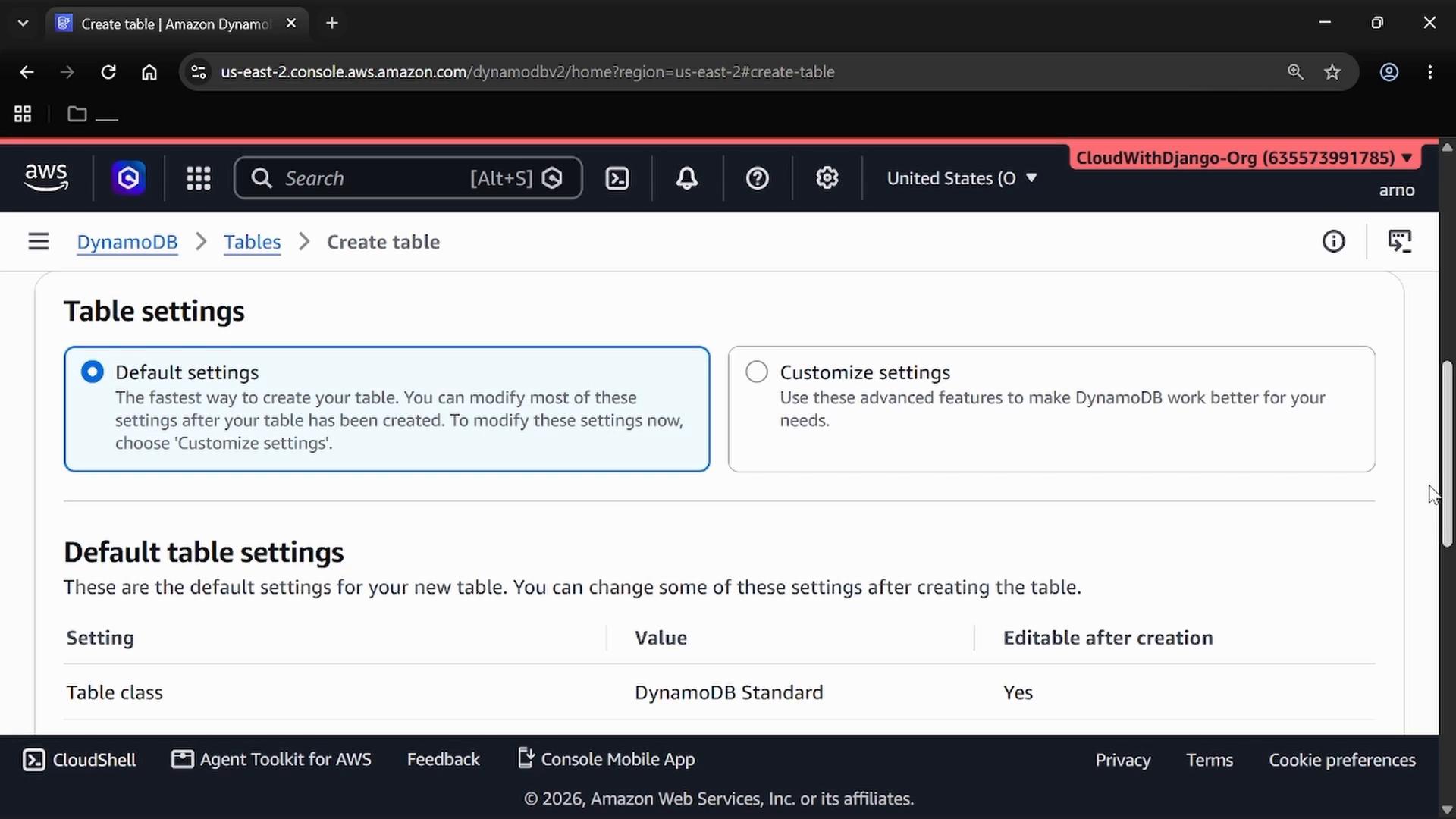This screenshot has width=1456, height=819.
Task: Open Cookie preferences in the footer
Action: 1342,760
